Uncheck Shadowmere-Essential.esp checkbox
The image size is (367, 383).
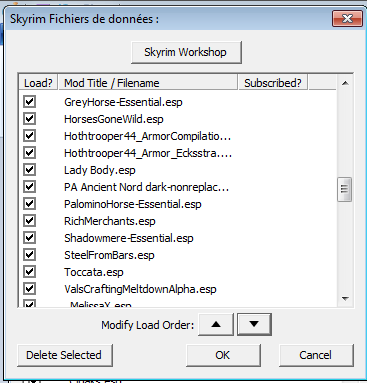[x=29, y=237]
